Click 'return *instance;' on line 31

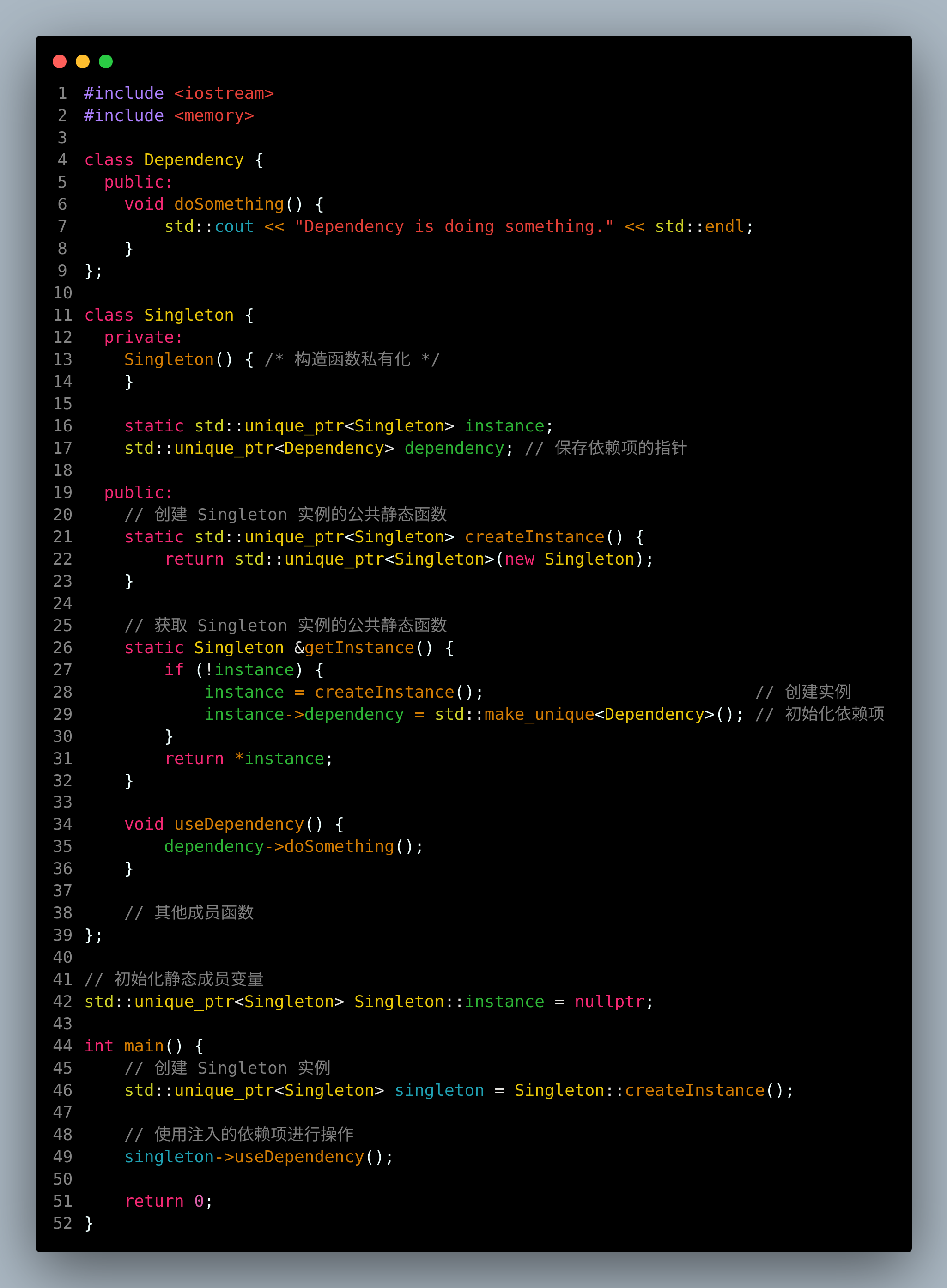pyautogui.click(x=249, y=759)
